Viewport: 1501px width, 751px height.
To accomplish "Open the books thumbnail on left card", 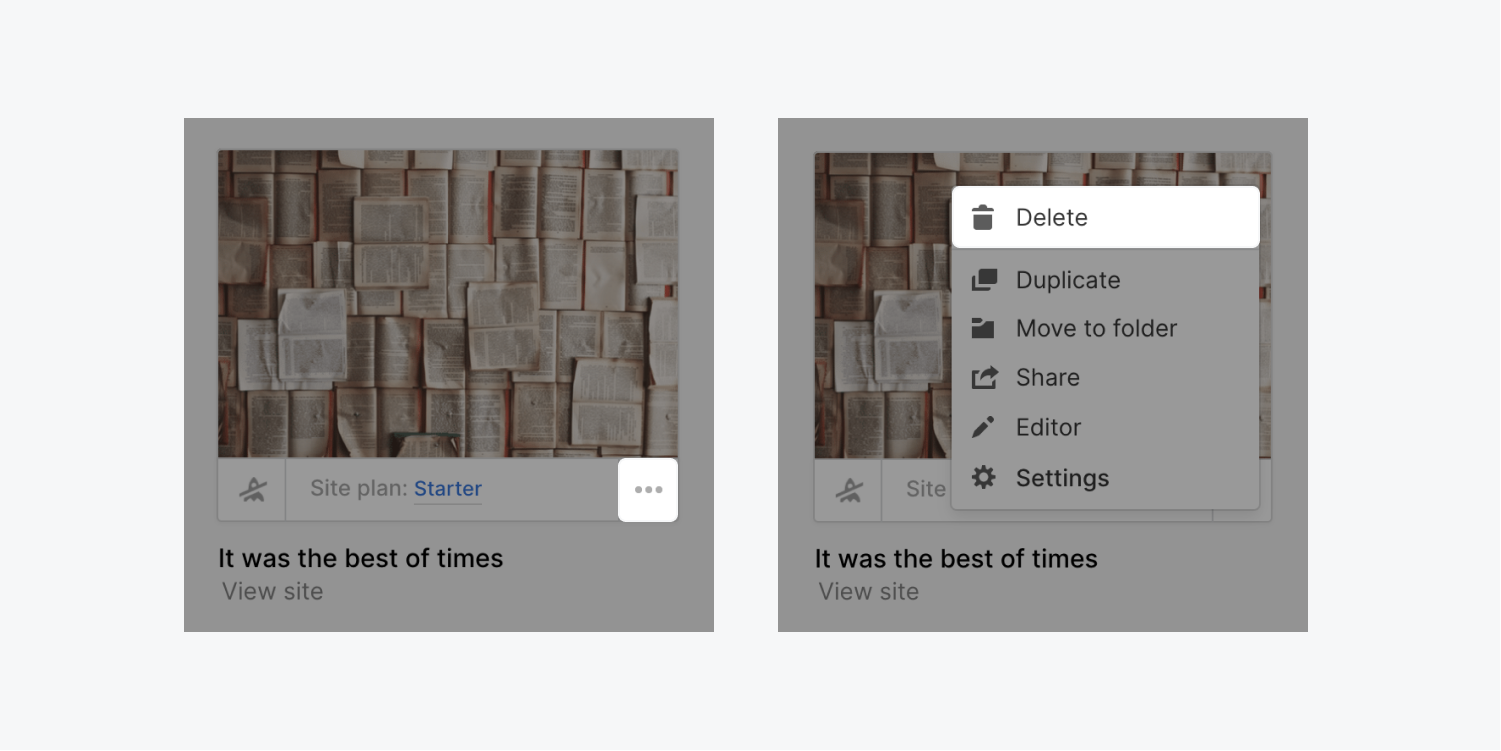I will (x=448, y=304).
